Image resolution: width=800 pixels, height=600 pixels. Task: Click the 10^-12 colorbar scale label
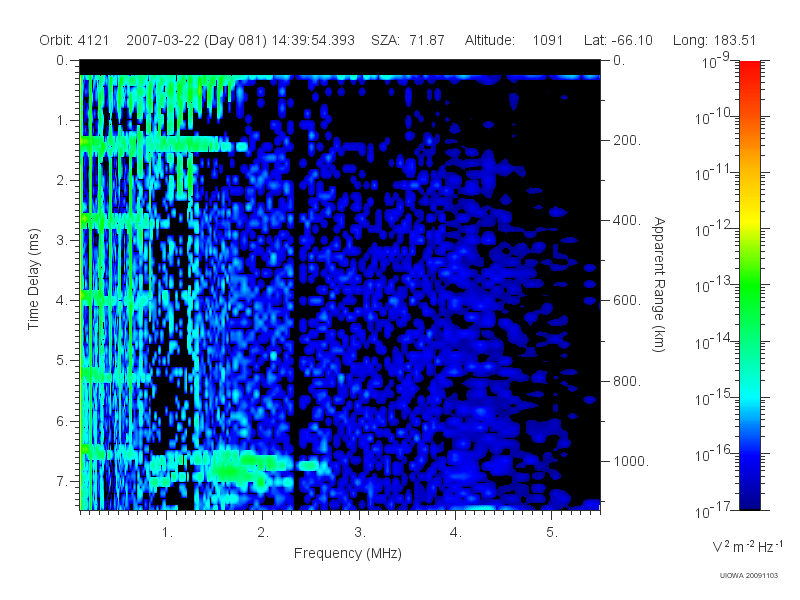pyautogui.click(x=715, y=229)
